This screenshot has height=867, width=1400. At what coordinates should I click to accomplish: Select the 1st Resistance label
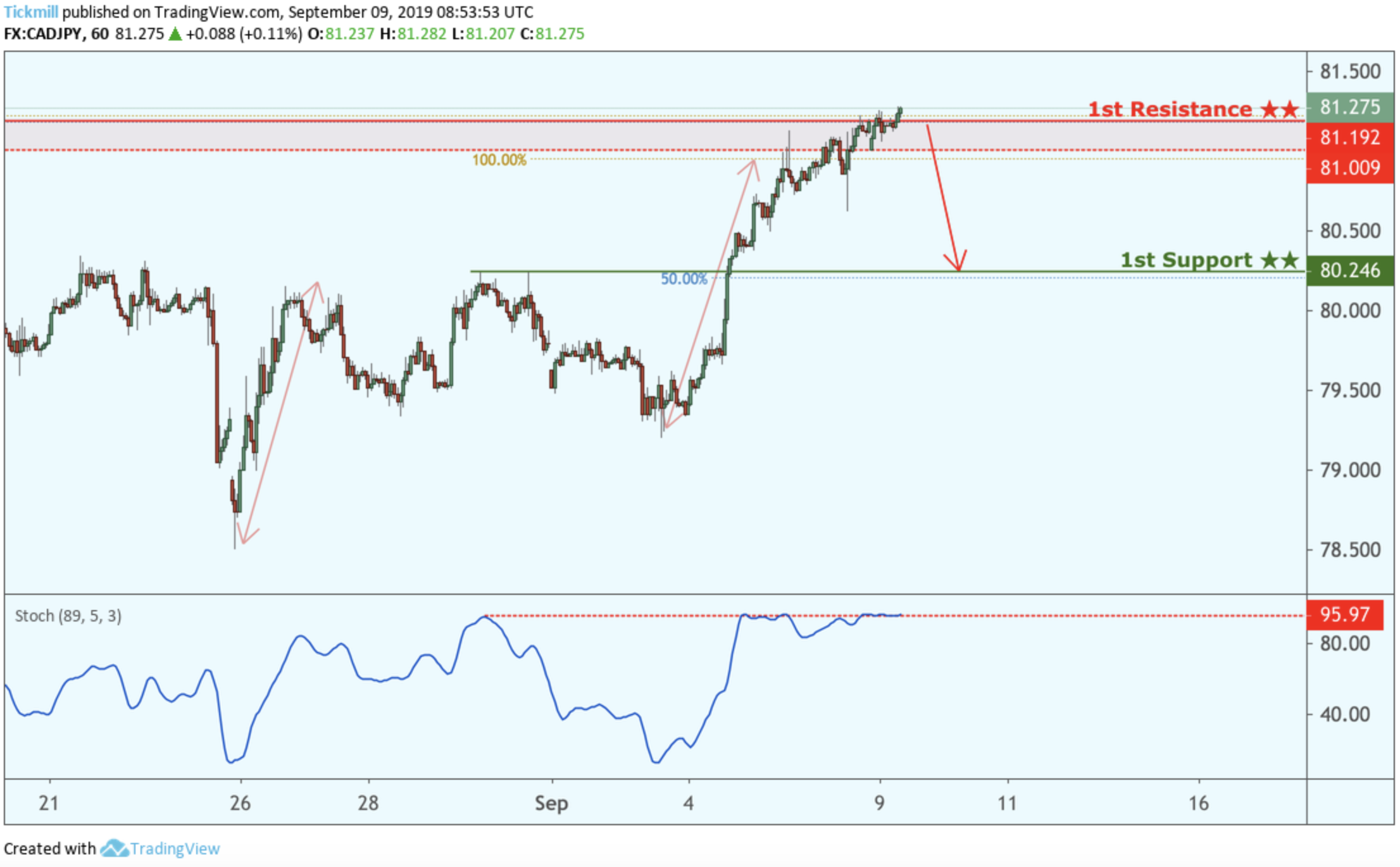pyautogui.click(x=1193, y=109)
